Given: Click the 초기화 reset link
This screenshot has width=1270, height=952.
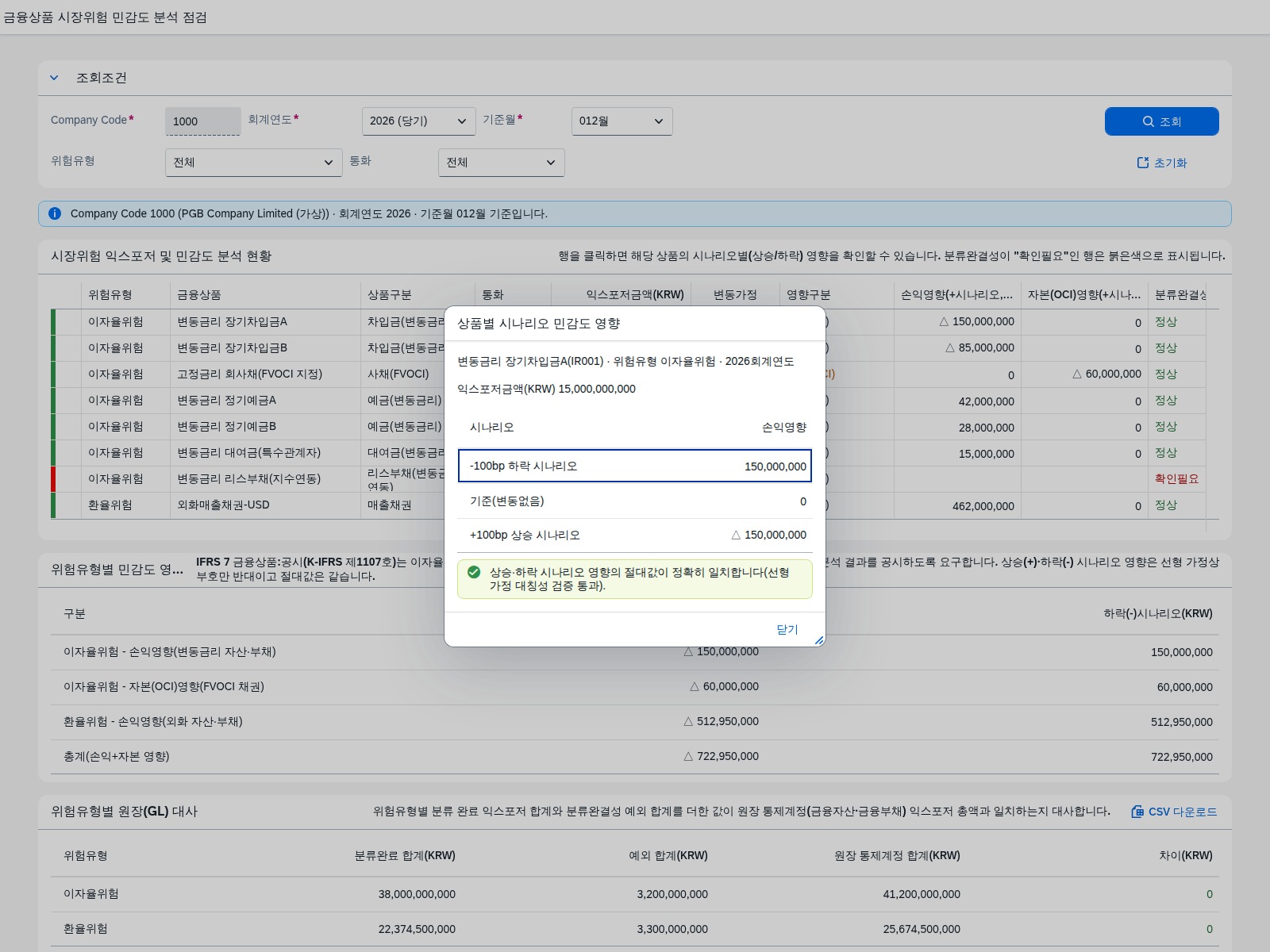Looking at the screenshot, I should [x=1162, y=163].
